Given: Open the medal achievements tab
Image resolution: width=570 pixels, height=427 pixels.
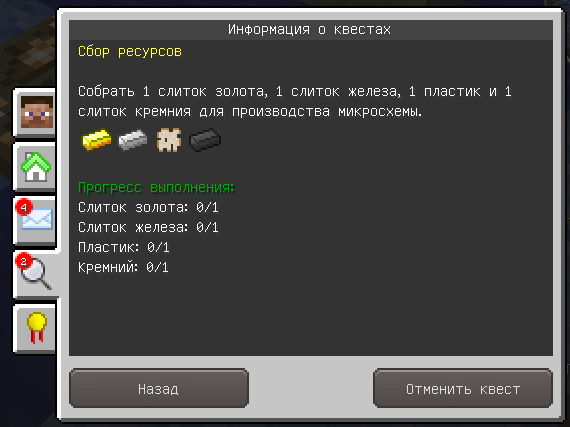Looking at the screenshot, I should pyautogui.click(x=35, y=329).
